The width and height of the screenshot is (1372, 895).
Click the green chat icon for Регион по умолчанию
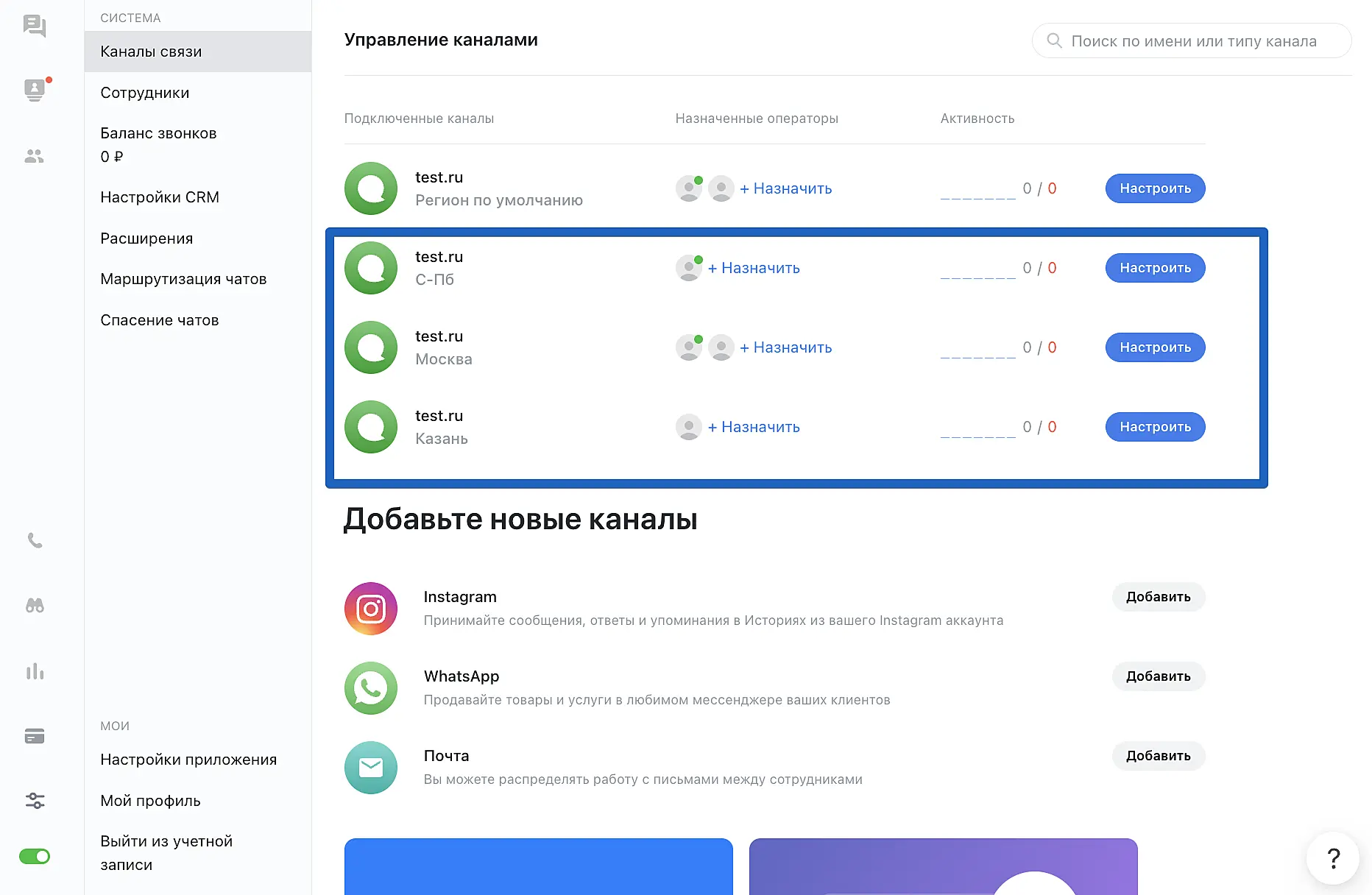click(371, 188)
